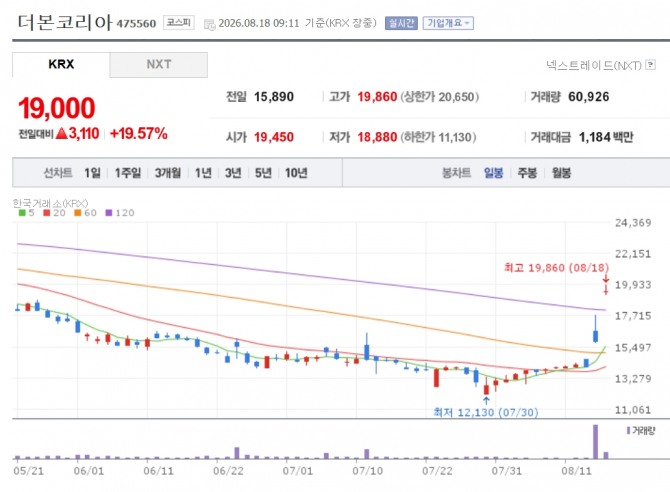
Task: Open the NXT help question-mark icon
Action: click(x=650, y=65)
